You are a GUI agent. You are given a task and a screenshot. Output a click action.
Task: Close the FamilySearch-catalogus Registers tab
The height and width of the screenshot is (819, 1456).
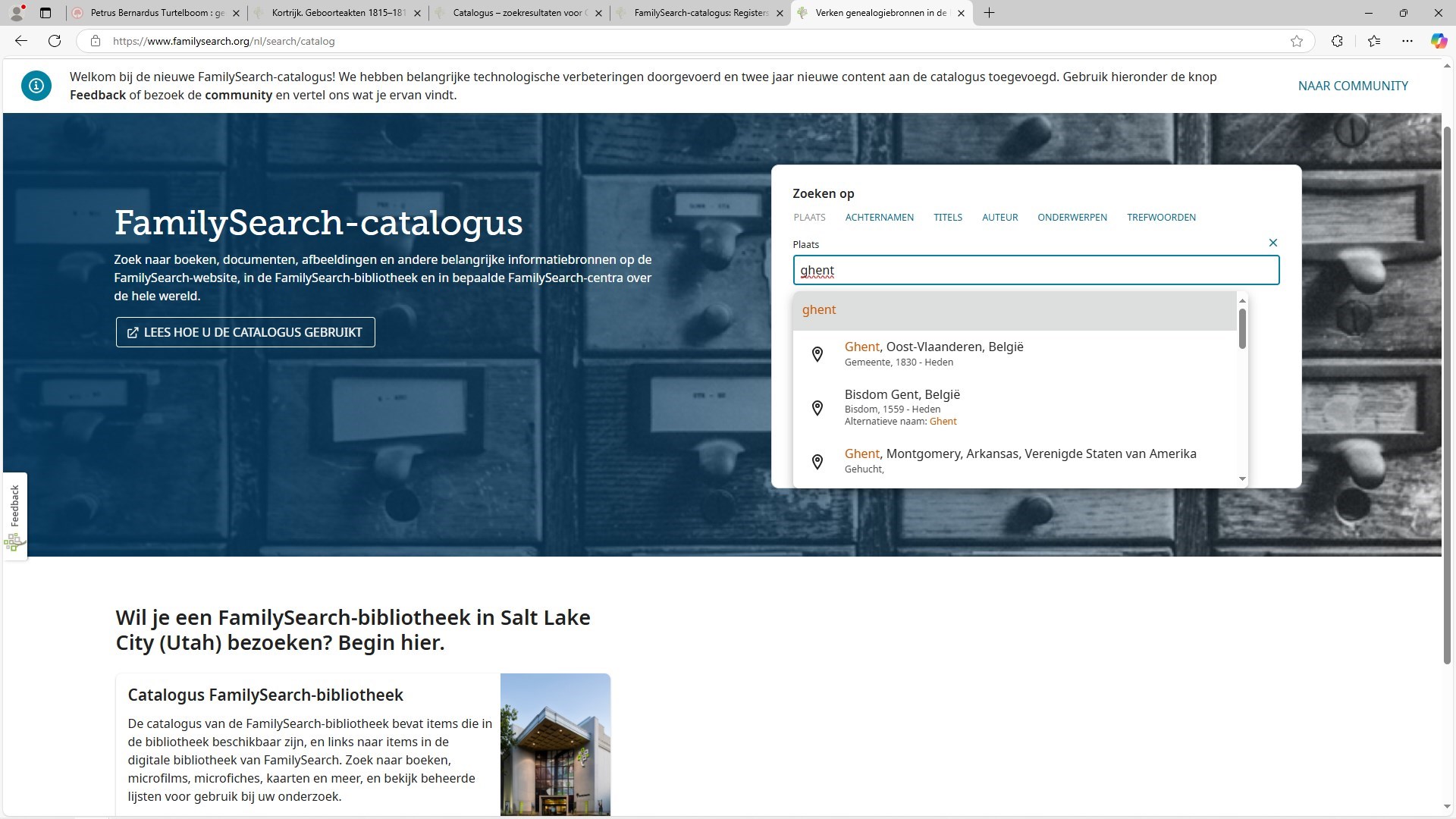click(x=780, y=13)
